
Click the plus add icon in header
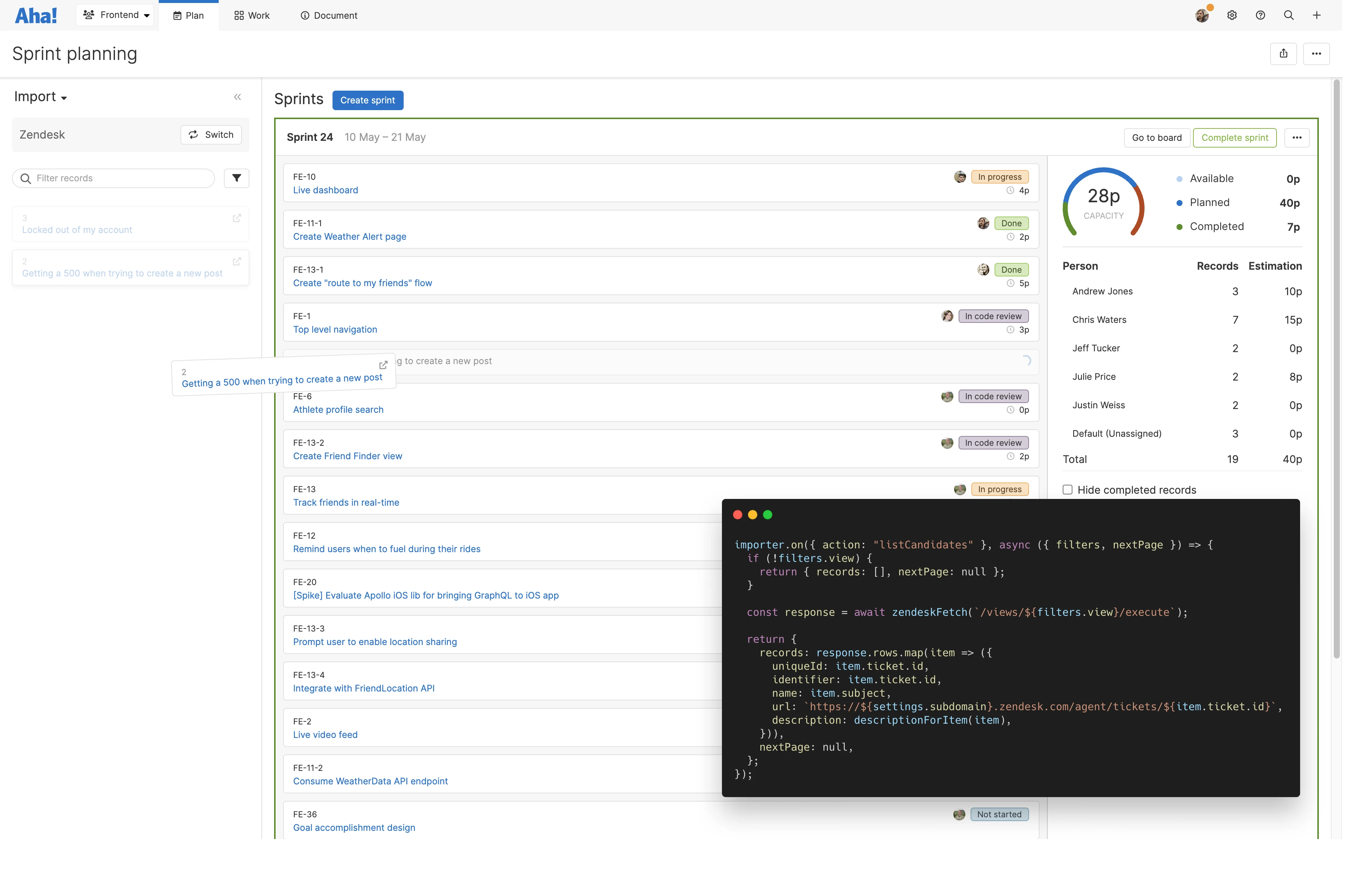[1316, 15]
